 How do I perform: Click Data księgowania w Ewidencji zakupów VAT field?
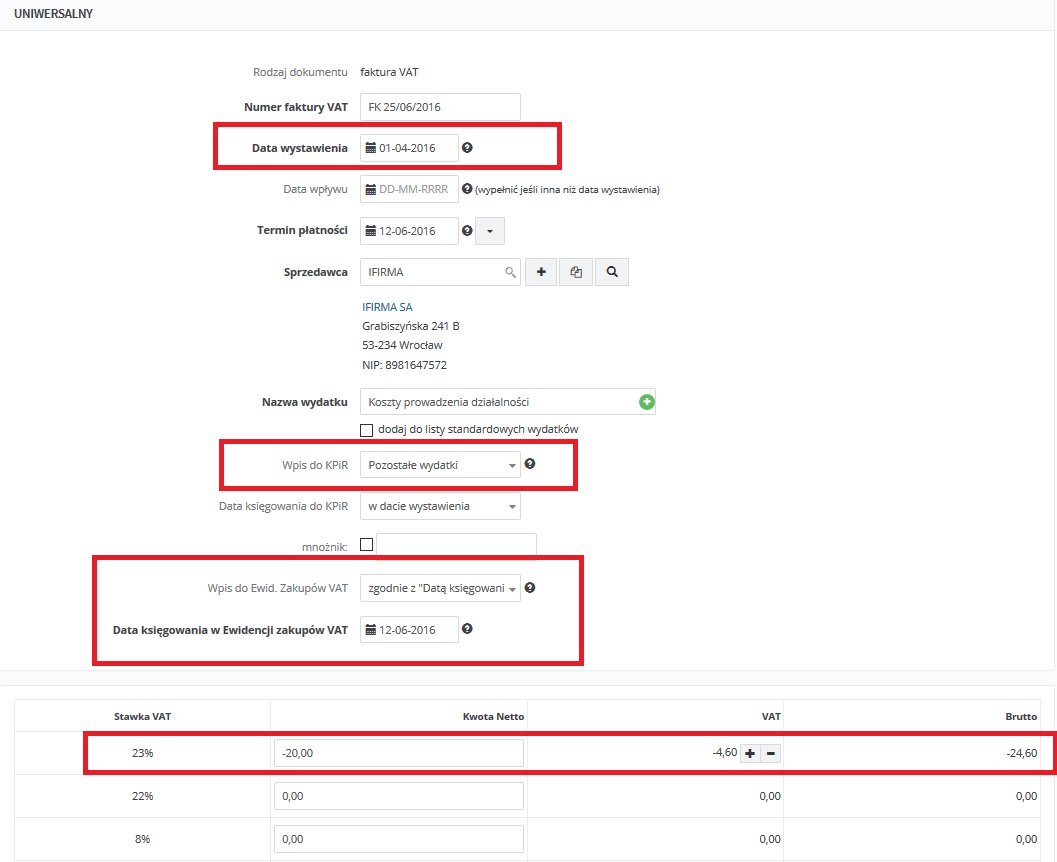pos(409,629)
